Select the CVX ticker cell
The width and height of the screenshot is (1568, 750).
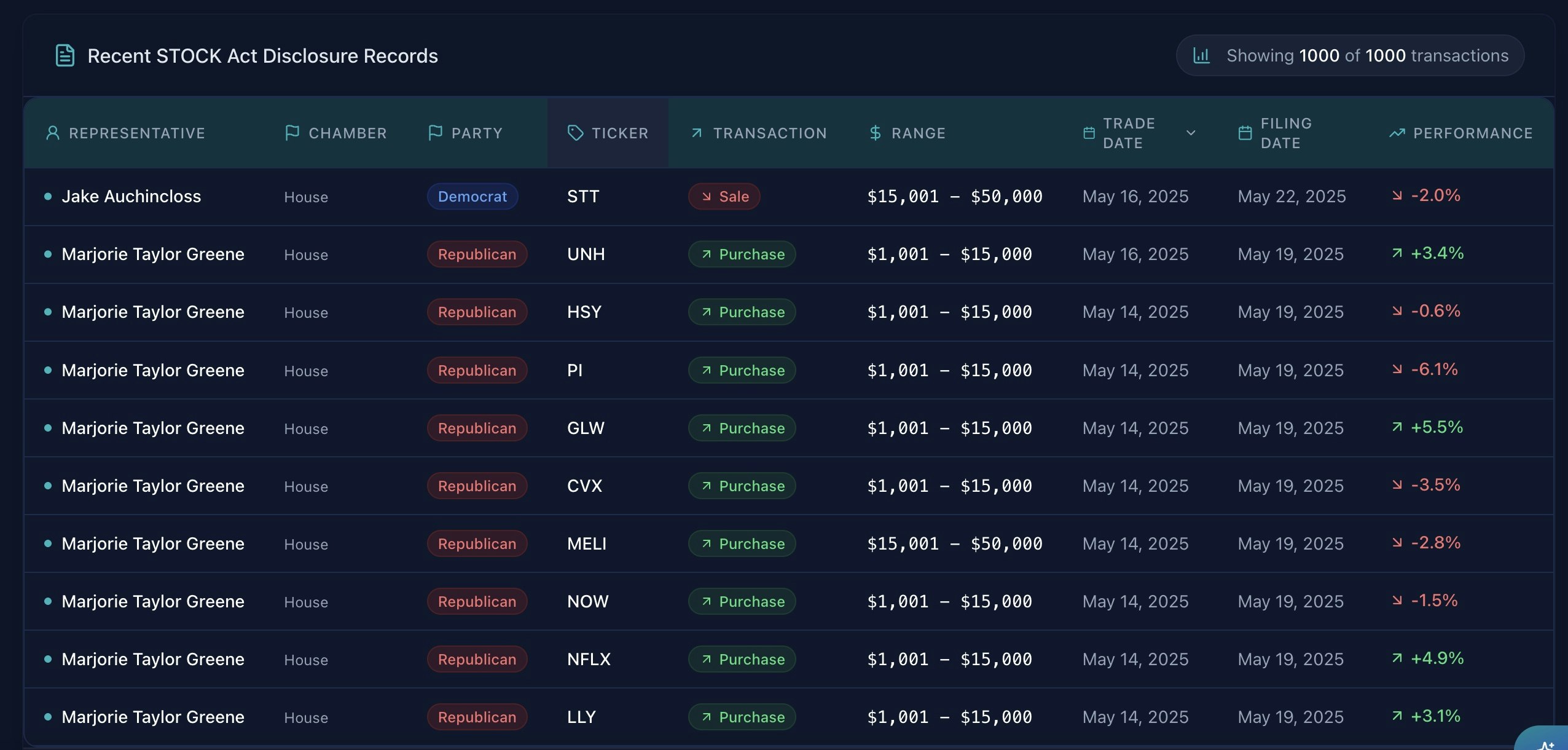[584, 486]
